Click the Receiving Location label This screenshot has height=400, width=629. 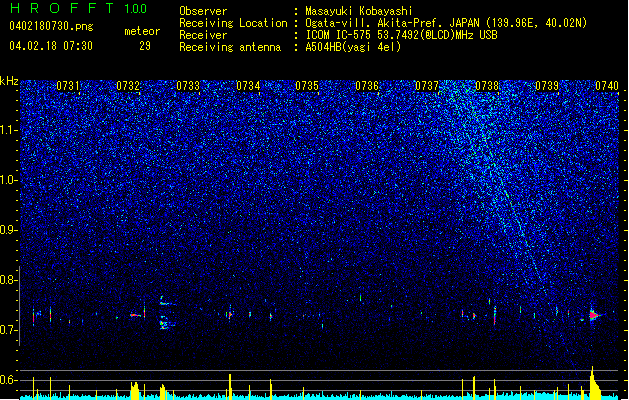coord(233,23)
